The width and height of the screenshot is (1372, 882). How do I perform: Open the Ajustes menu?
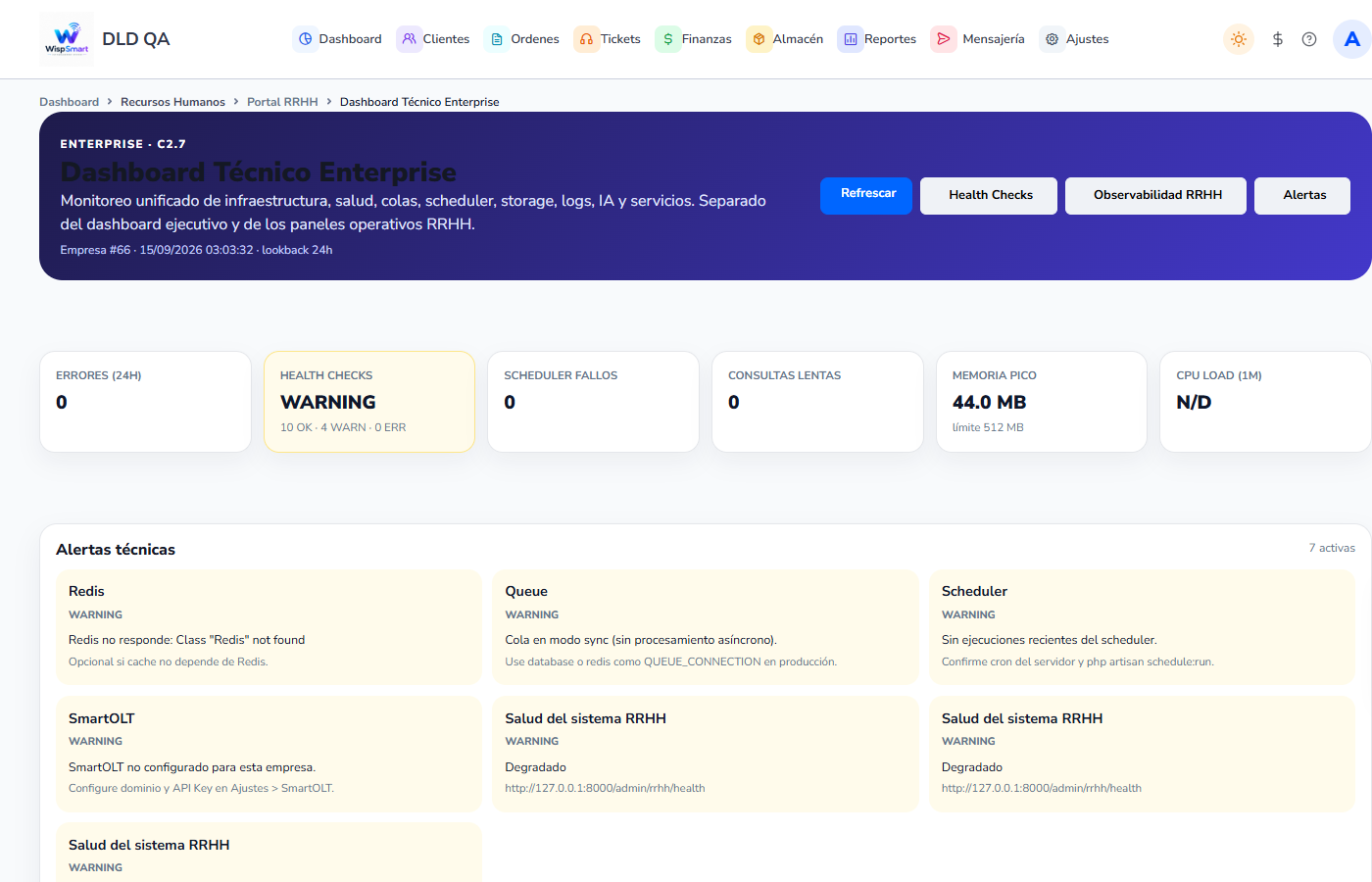[x=1075, y=39]
